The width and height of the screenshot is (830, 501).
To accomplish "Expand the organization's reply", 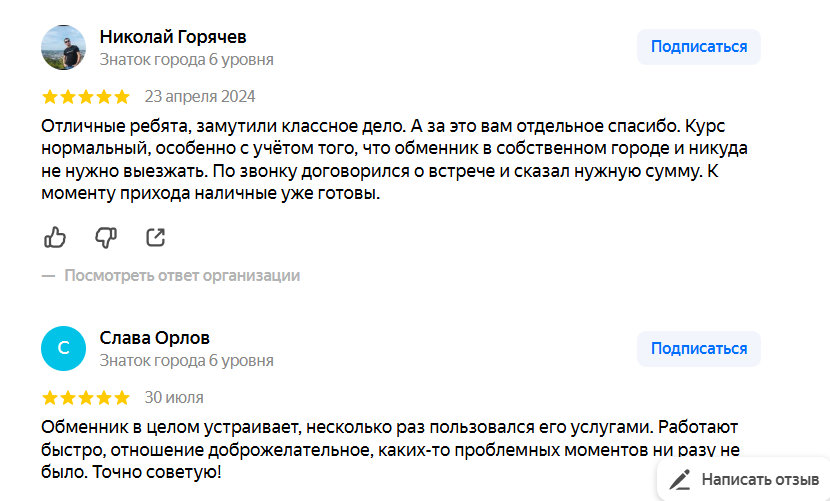I will [181, 275].
